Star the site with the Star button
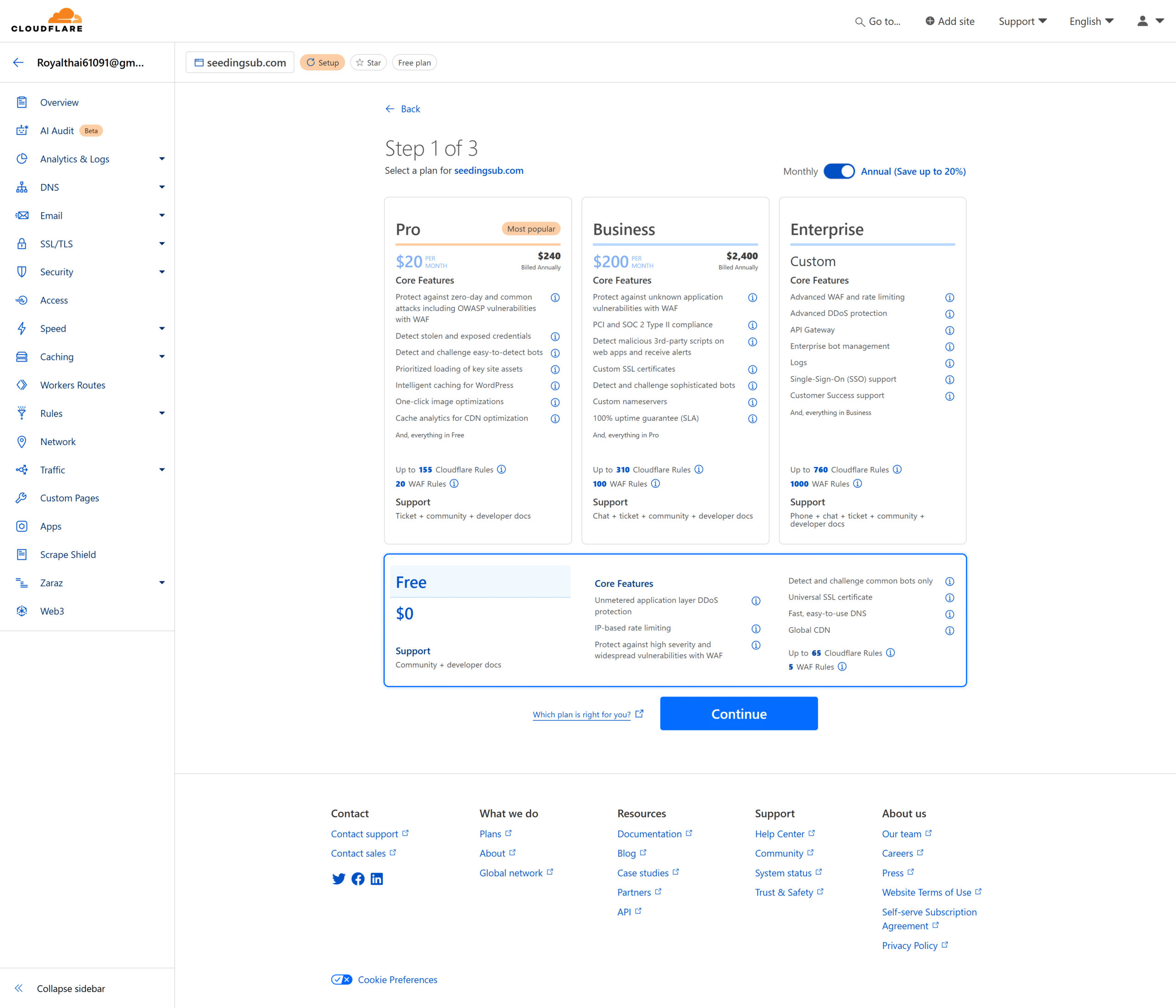 (368, 62)
